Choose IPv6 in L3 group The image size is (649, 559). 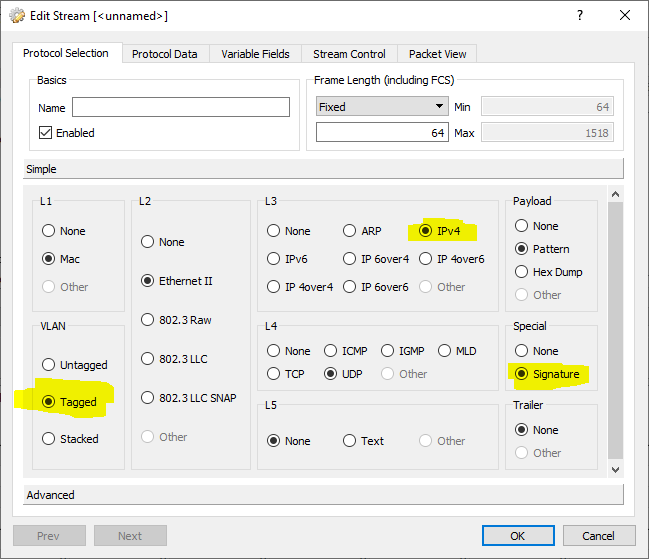[x=274, y=258]
